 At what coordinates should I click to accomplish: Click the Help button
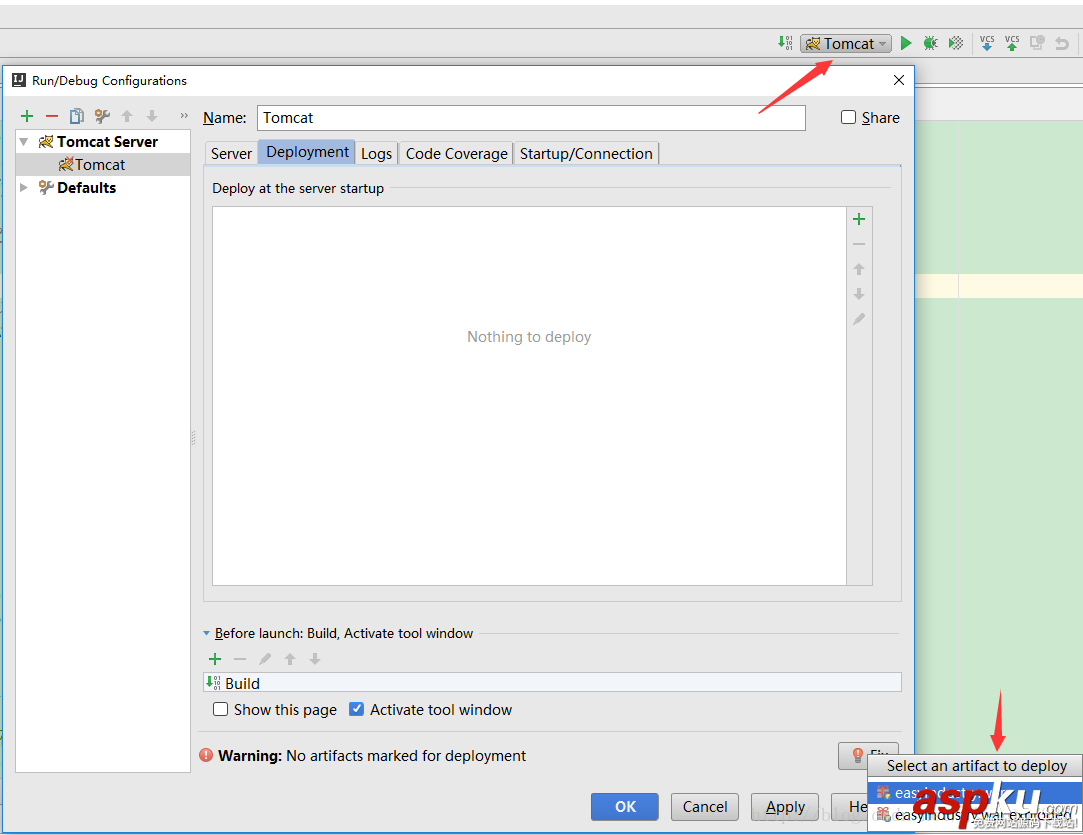click(849, 807)
